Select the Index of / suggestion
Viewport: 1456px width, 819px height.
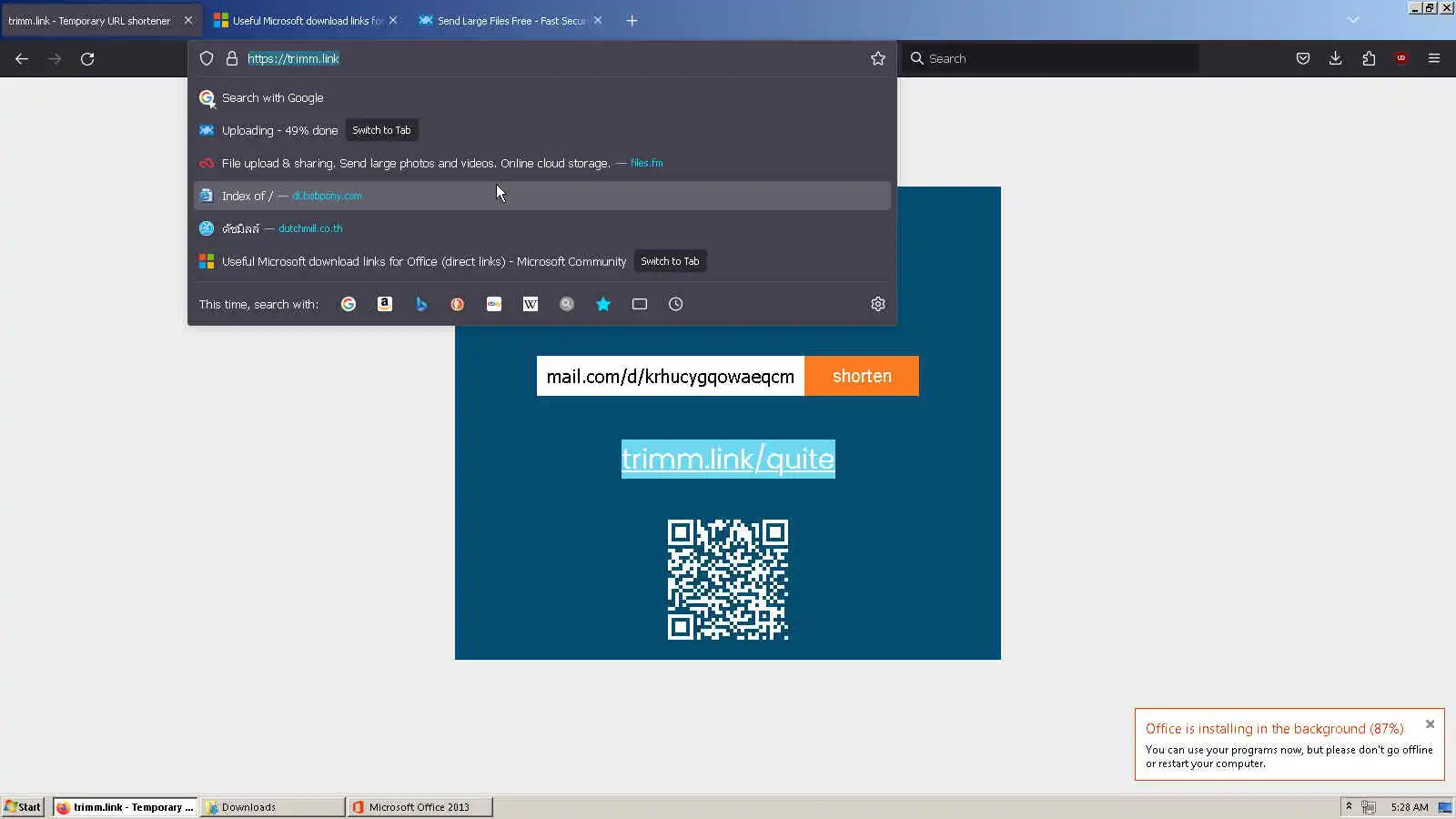[542, 196]
